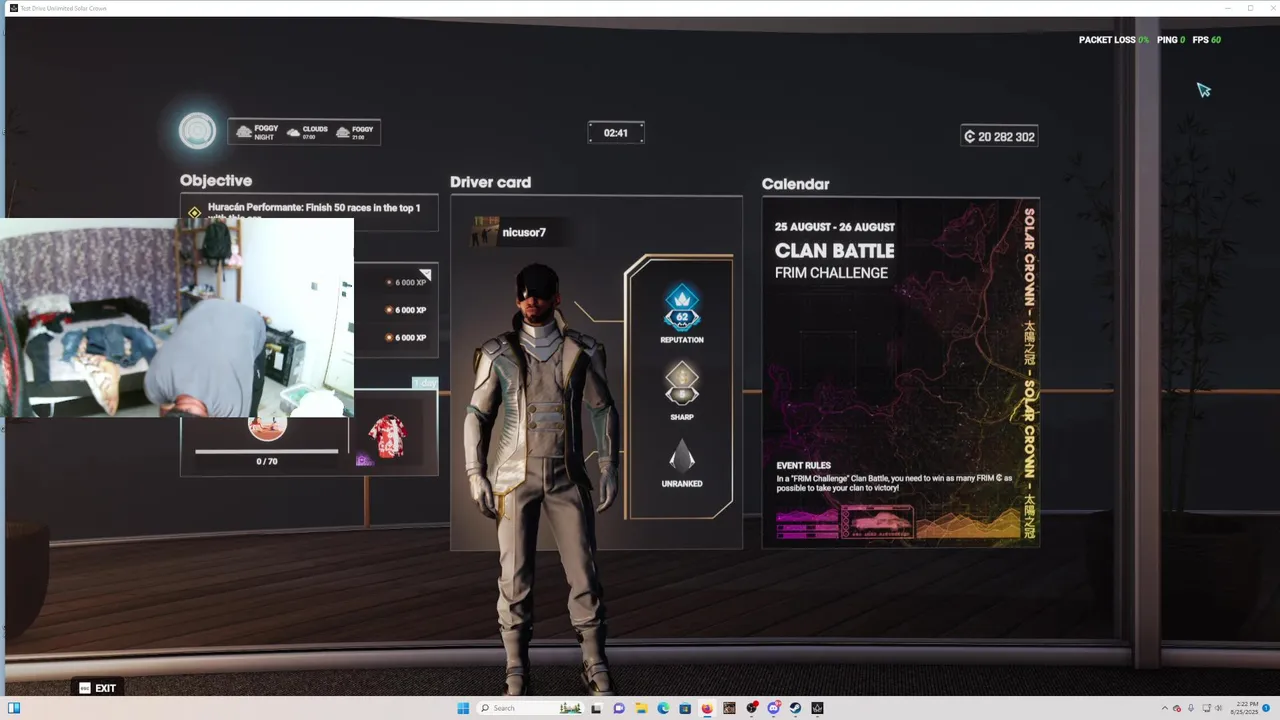Image resolution: width=1280 pixels, height=720 pixels.
Task: Open Task View from the taskbar
Action: pos(596,708)
